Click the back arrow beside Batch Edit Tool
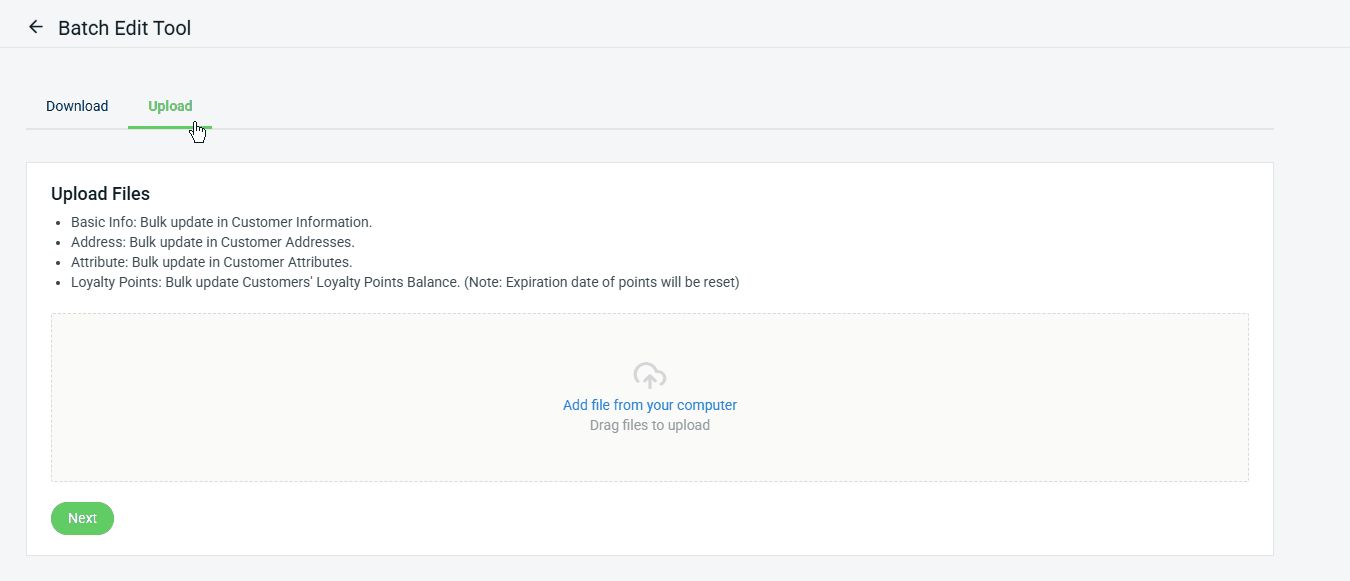Screen dimensions: 1350x581 pos(36,27)
